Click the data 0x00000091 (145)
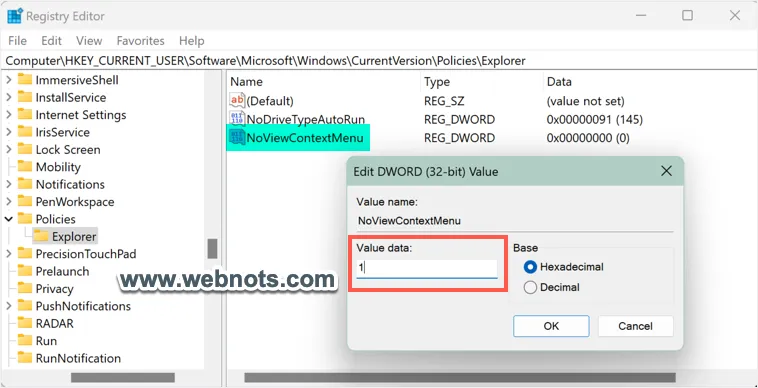The width and height of the screenshot is (758, 388). (x=595, y=119)
